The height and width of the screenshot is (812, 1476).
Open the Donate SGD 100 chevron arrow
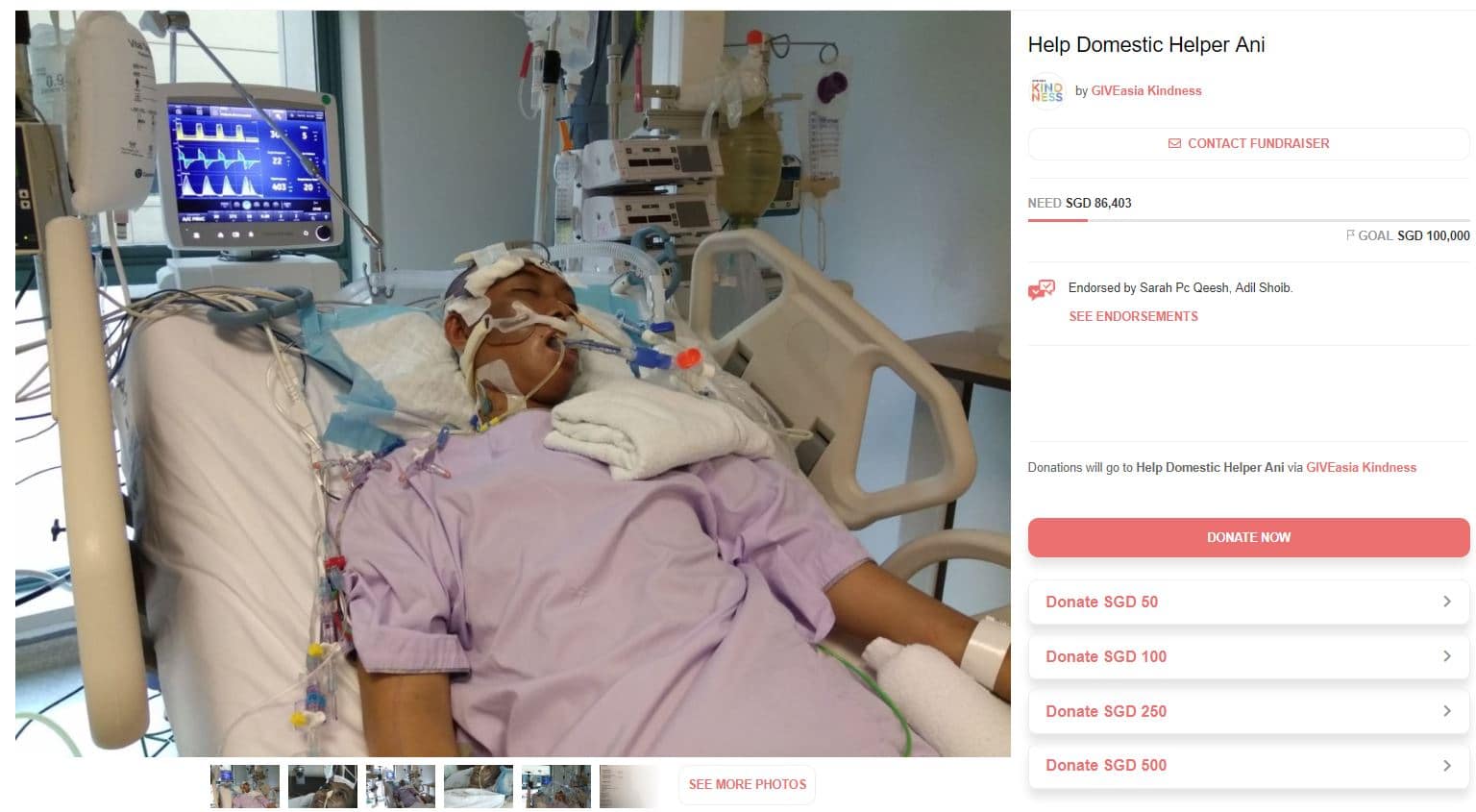point(1447,656)
